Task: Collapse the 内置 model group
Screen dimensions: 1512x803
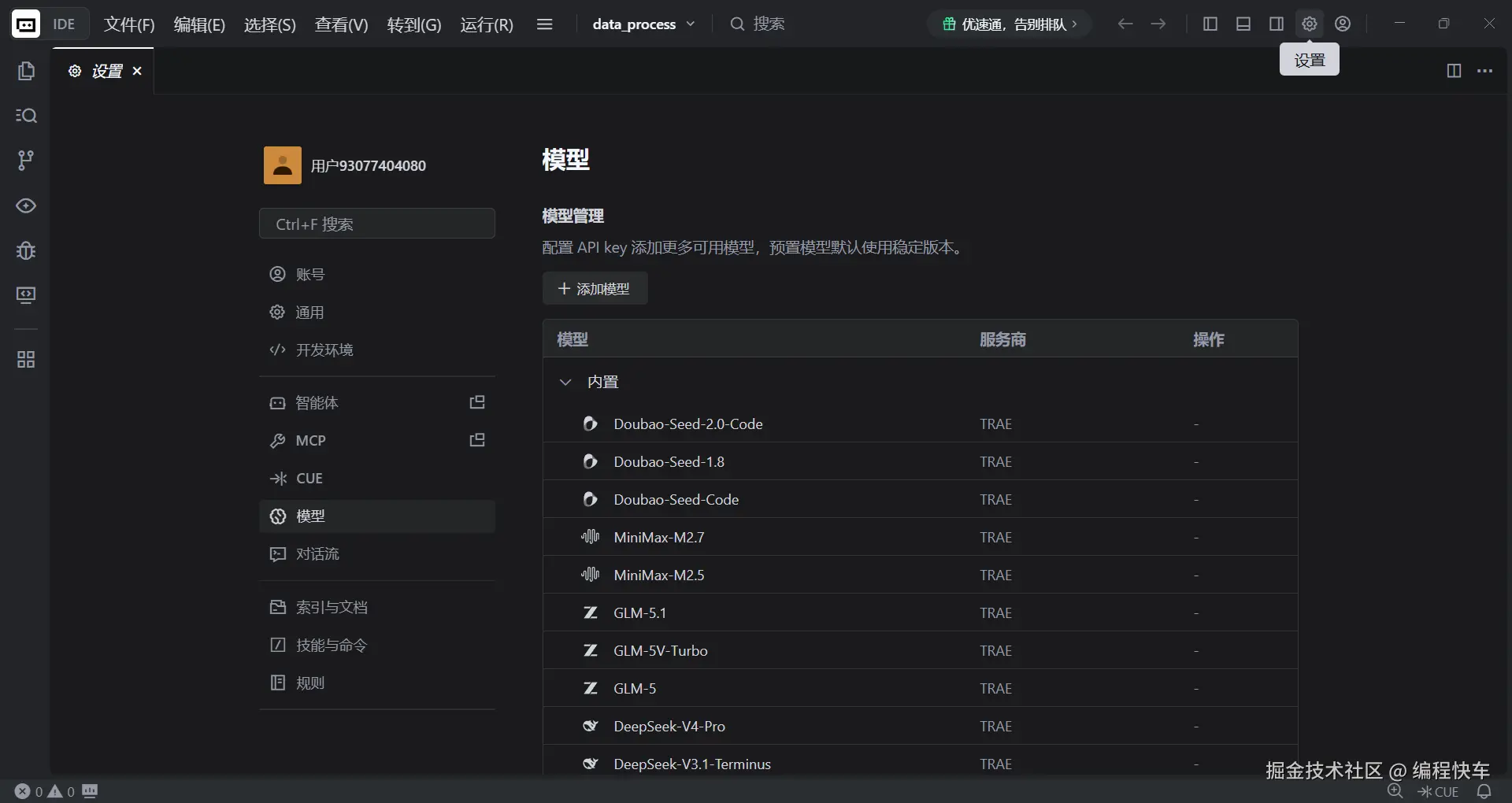Action: [x=565, y=382]
